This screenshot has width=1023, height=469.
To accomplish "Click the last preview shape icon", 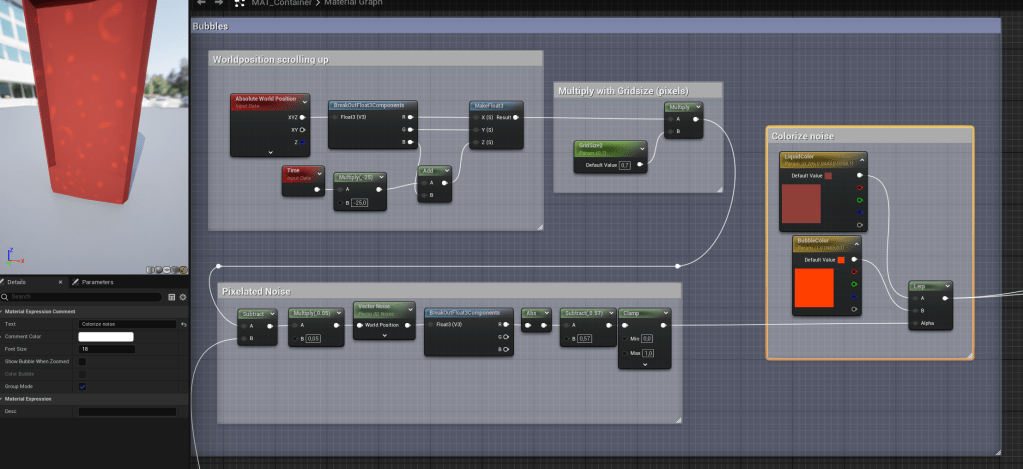I will (x=182, y=269).
